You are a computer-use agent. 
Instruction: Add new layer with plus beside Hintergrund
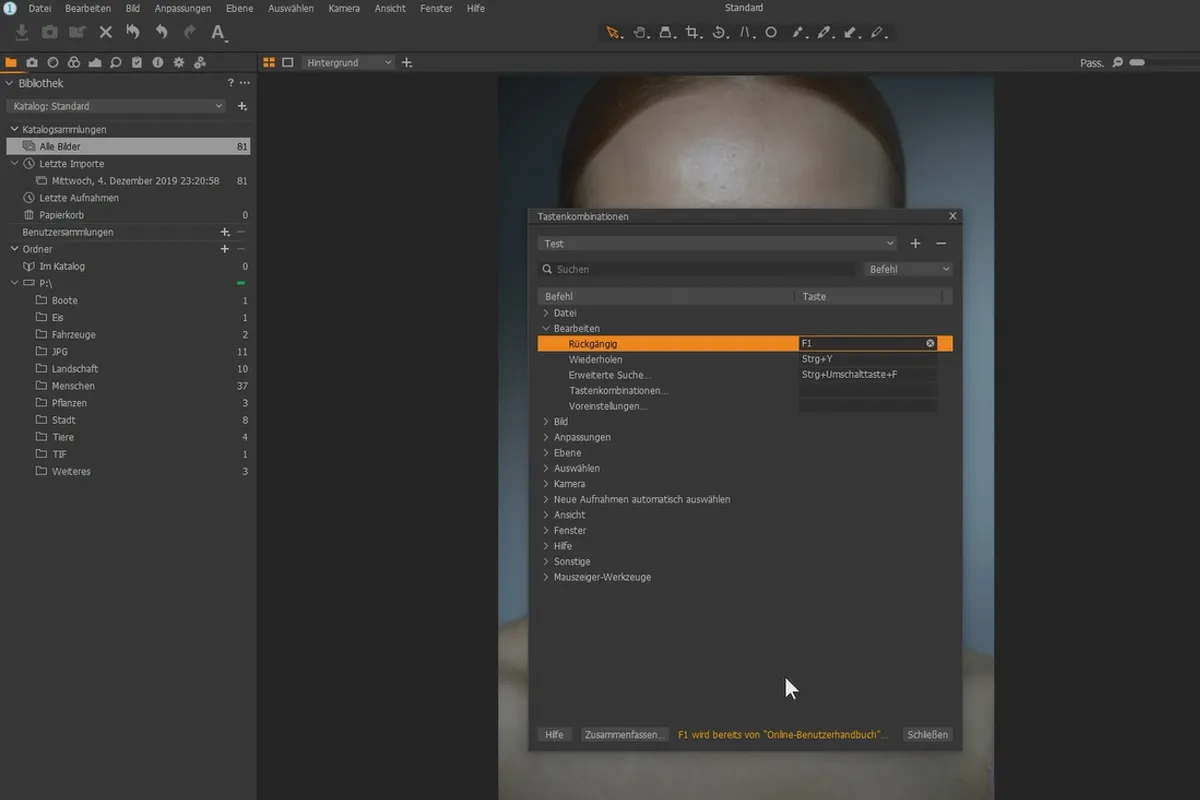406,62
